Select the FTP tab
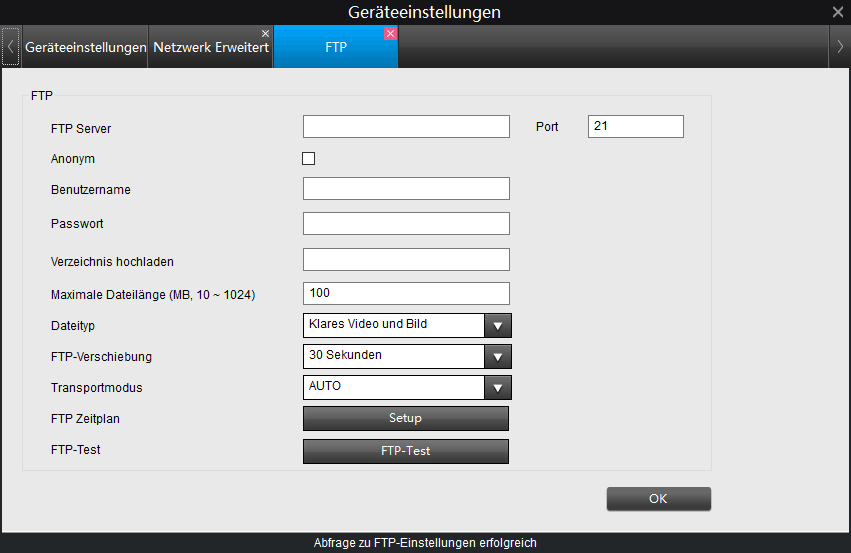851x553 pixels. [335, 48]
